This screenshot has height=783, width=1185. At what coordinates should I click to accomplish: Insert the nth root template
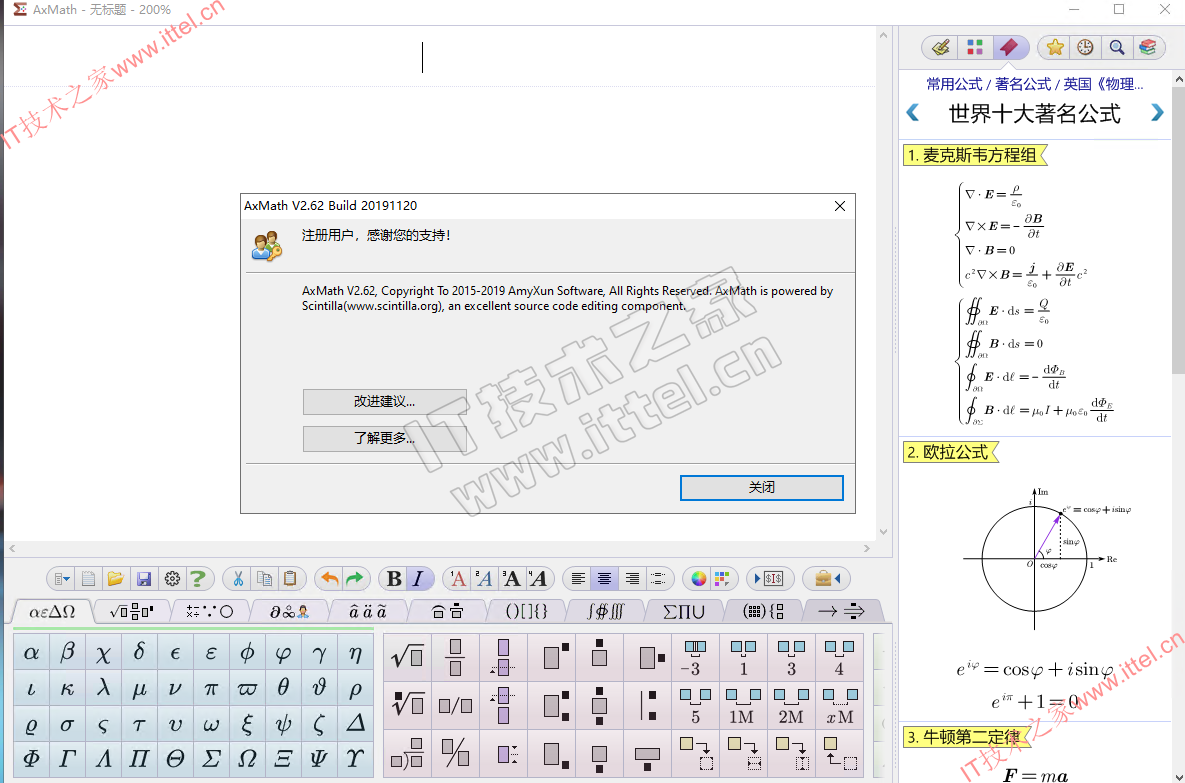[407, 704]
